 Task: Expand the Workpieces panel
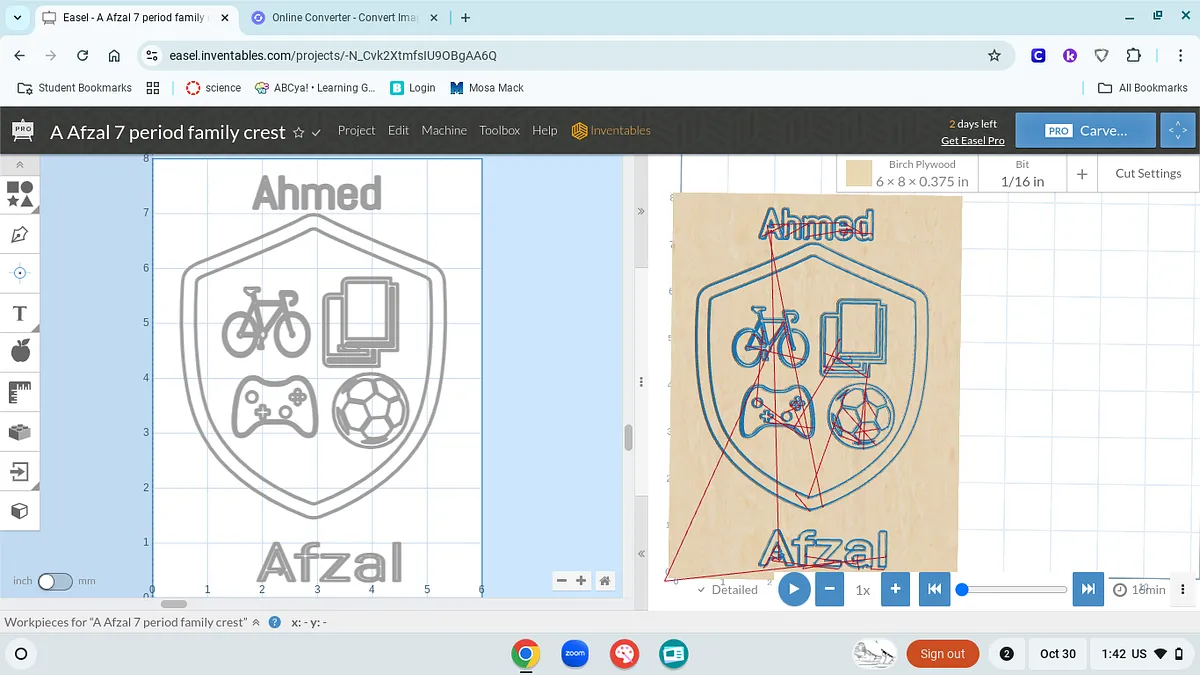coord(255,622)
